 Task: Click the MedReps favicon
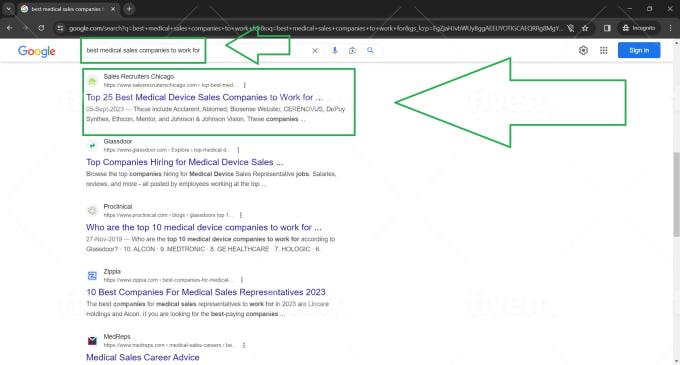tap(92, 341)
